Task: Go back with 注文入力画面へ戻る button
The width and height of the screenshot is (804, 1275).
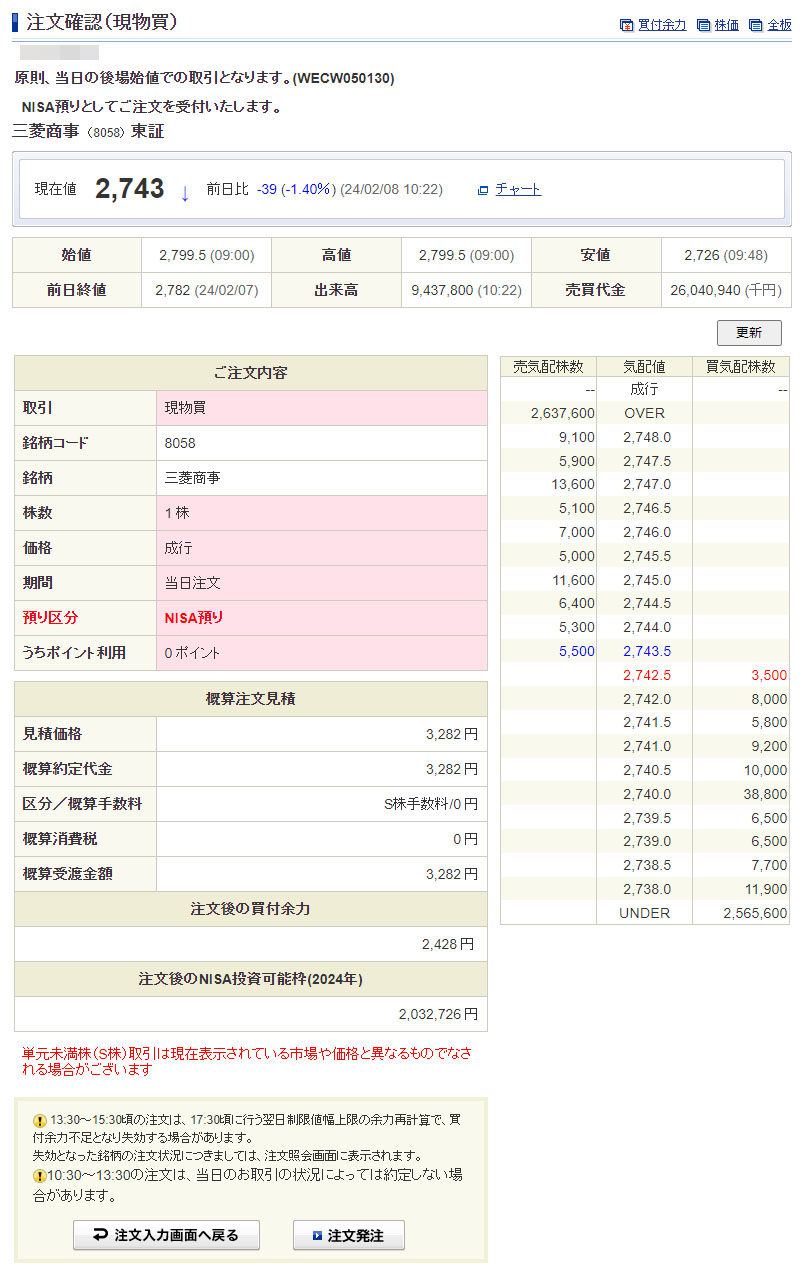Action: coord(166,1235)
